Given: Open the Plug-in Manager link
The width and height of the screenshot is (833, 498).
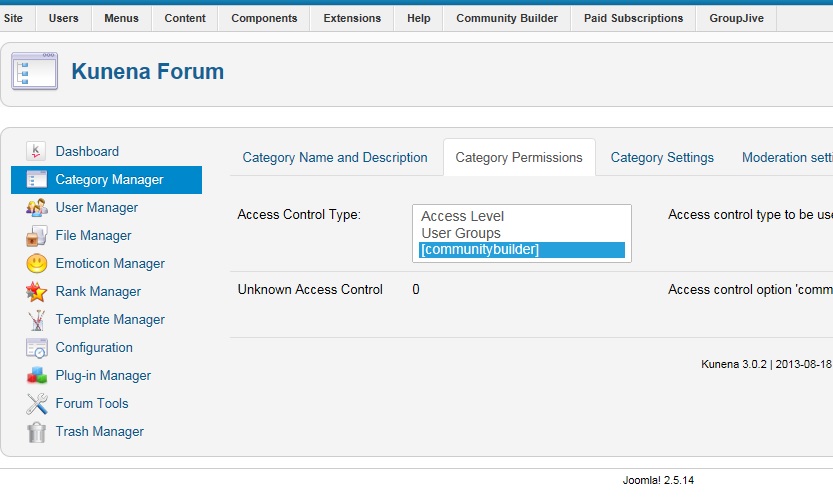Looking at the screenshot, I should (103, 376).
